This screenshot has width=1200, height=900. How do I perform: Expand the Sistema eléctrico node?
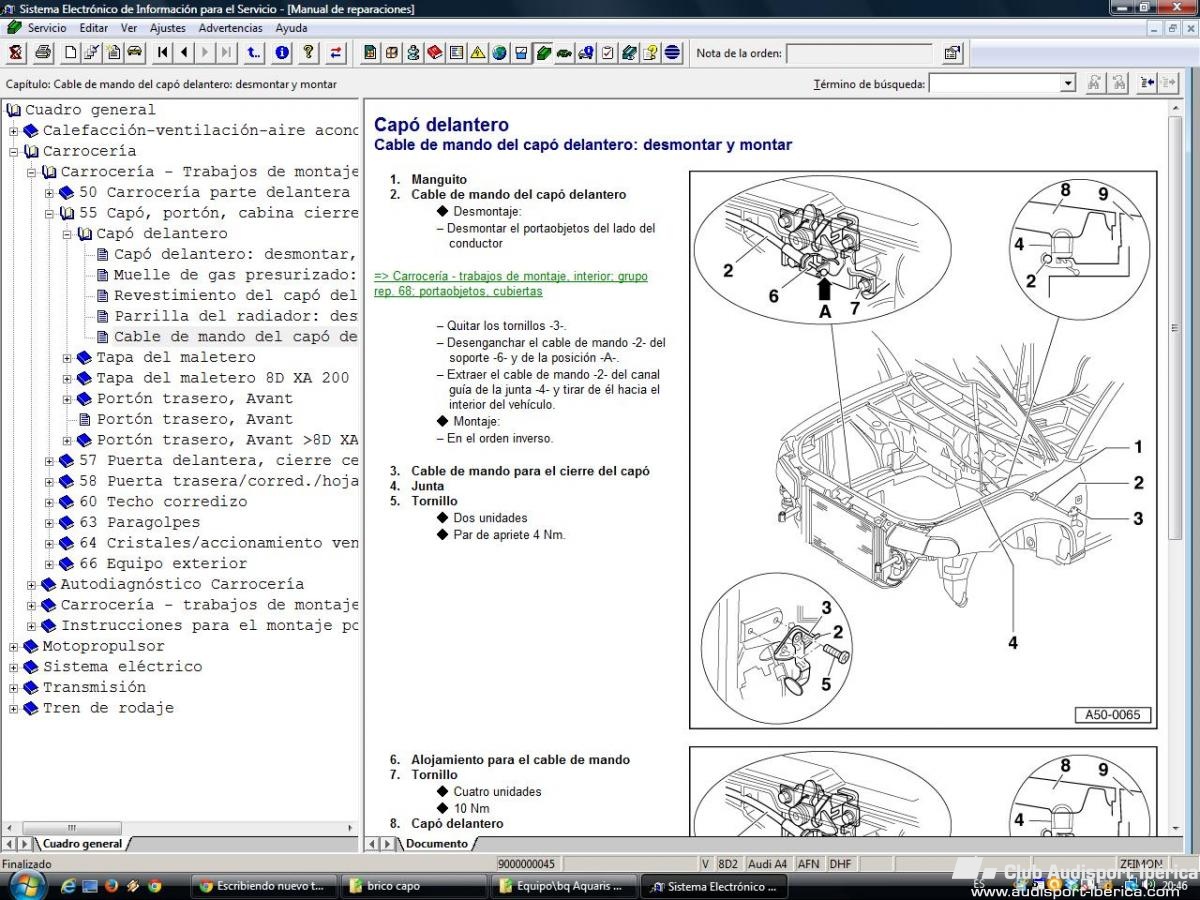tap(14, 667)
